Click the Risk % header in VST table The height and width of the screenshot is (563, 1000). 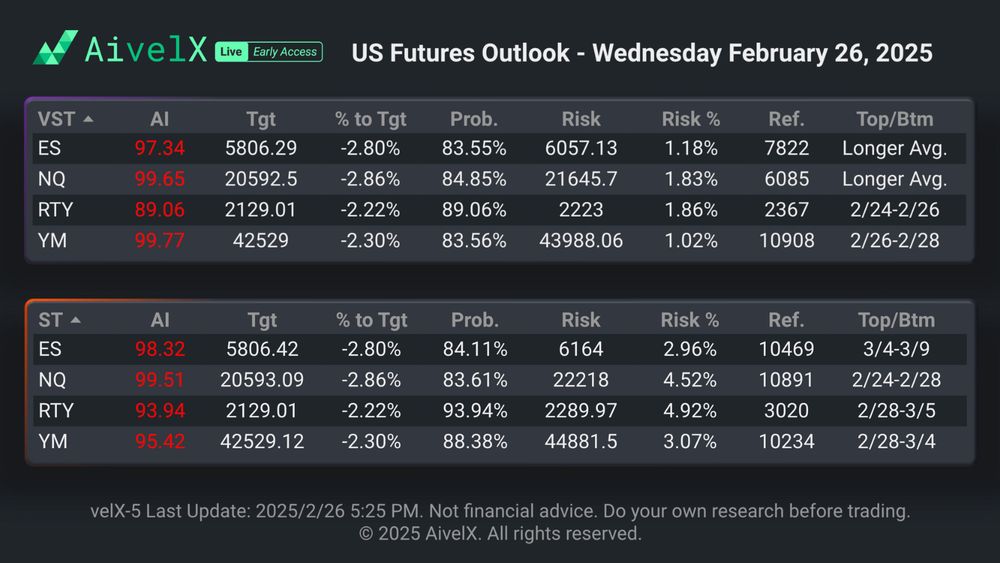coord(690,119)
